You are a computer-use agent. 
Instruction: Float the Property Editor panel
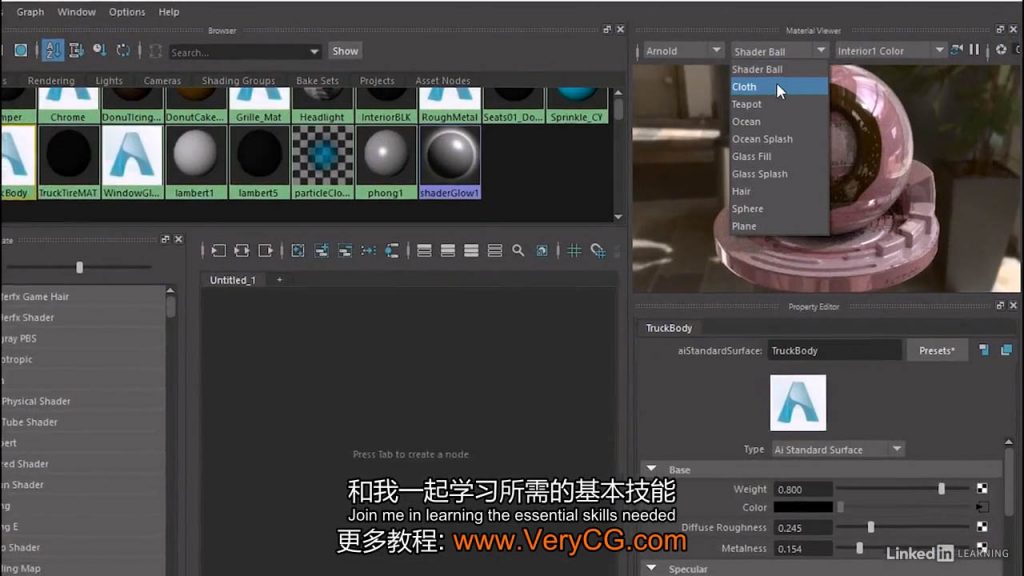tap(1000, 306)
